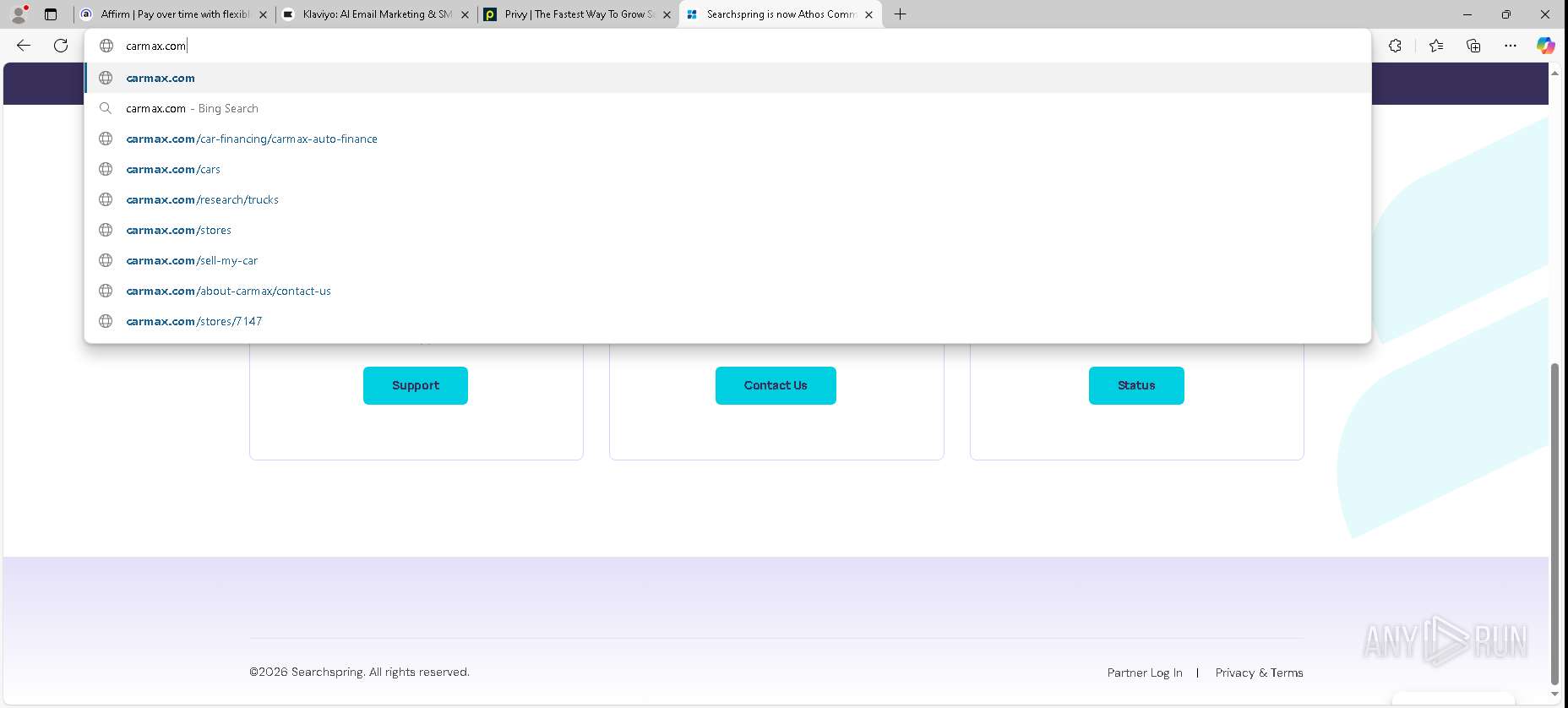Open Settings and more ellipsis menu

1511,46
